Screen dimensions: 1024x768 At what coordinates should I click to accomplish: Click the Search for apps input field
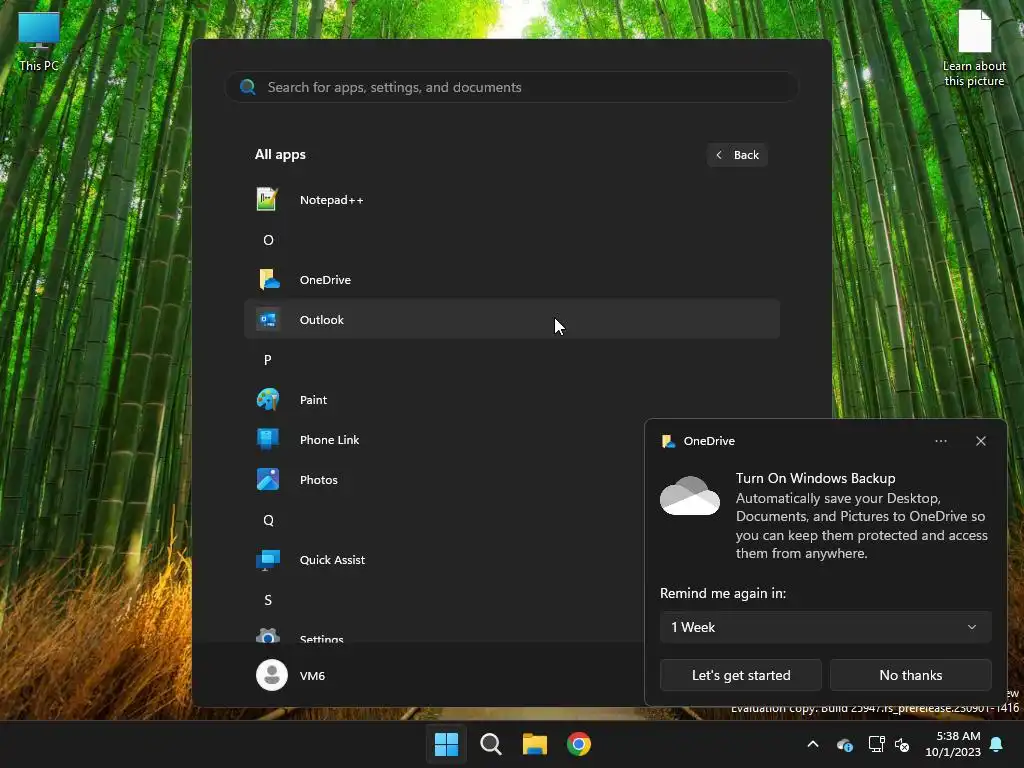pos(512,87)
